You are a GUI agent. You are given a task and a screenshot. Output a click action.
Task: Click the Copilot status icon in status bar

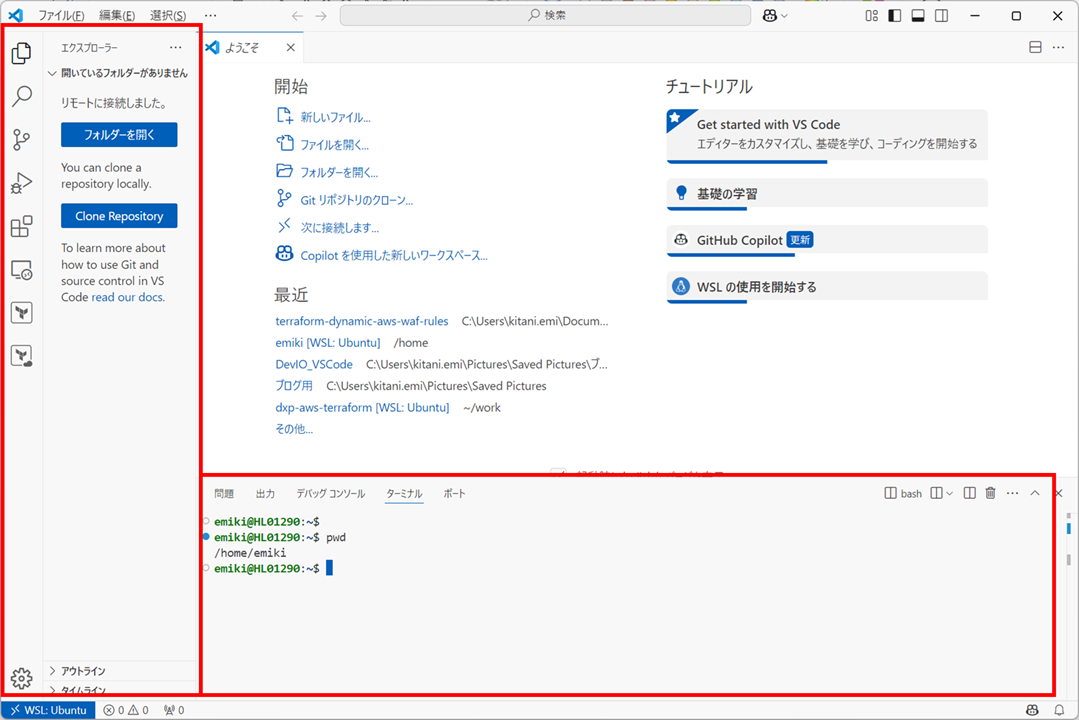coord(1032,710)
